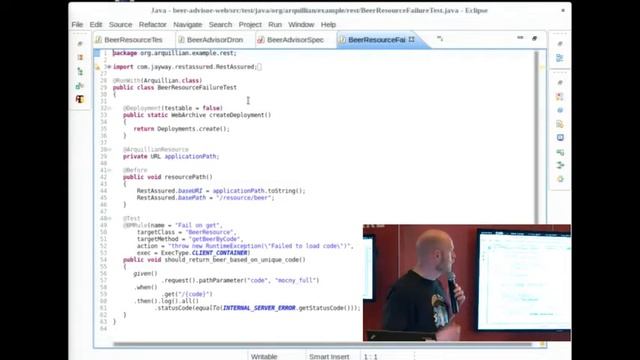Open the Refactor menu
640x360 pixels.
click(x=153, y=24)
